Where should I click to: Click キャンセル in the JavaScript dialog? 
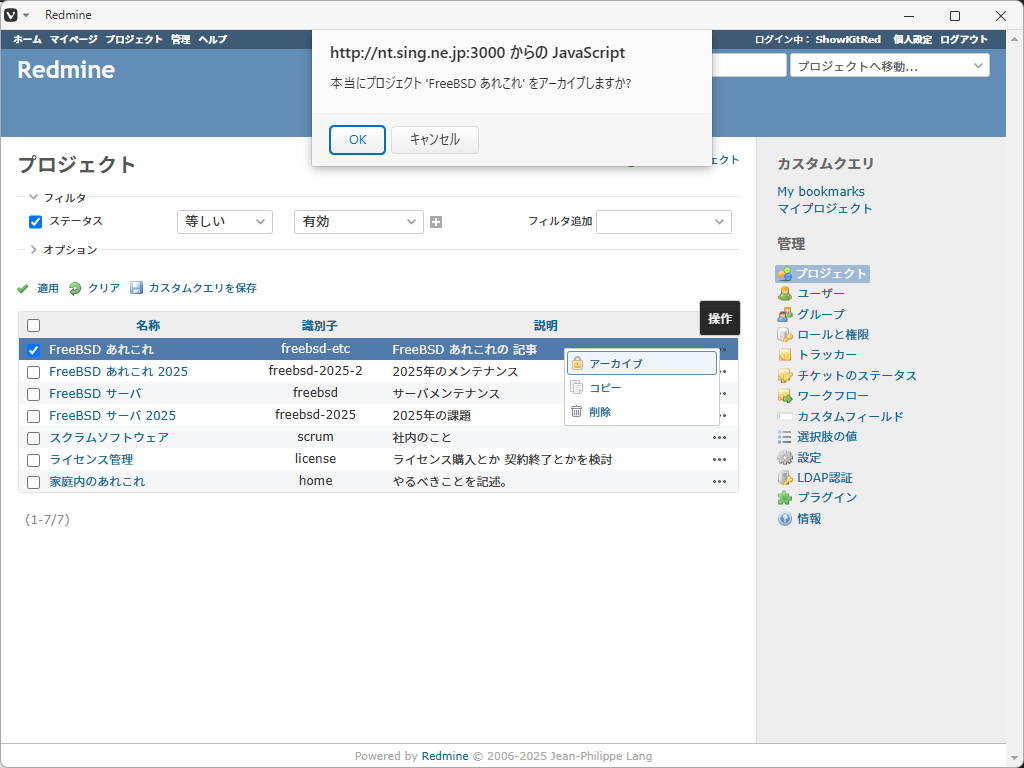[435, 140]
